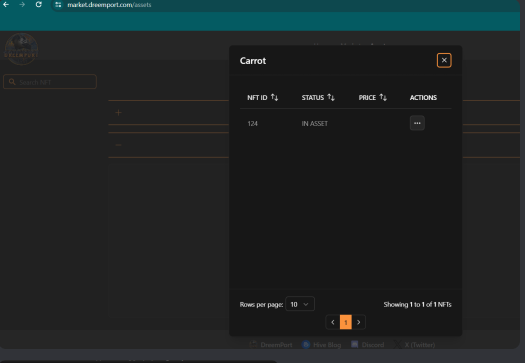Click the DreemPort logo
Screen dimensions: 525x363
21,49
